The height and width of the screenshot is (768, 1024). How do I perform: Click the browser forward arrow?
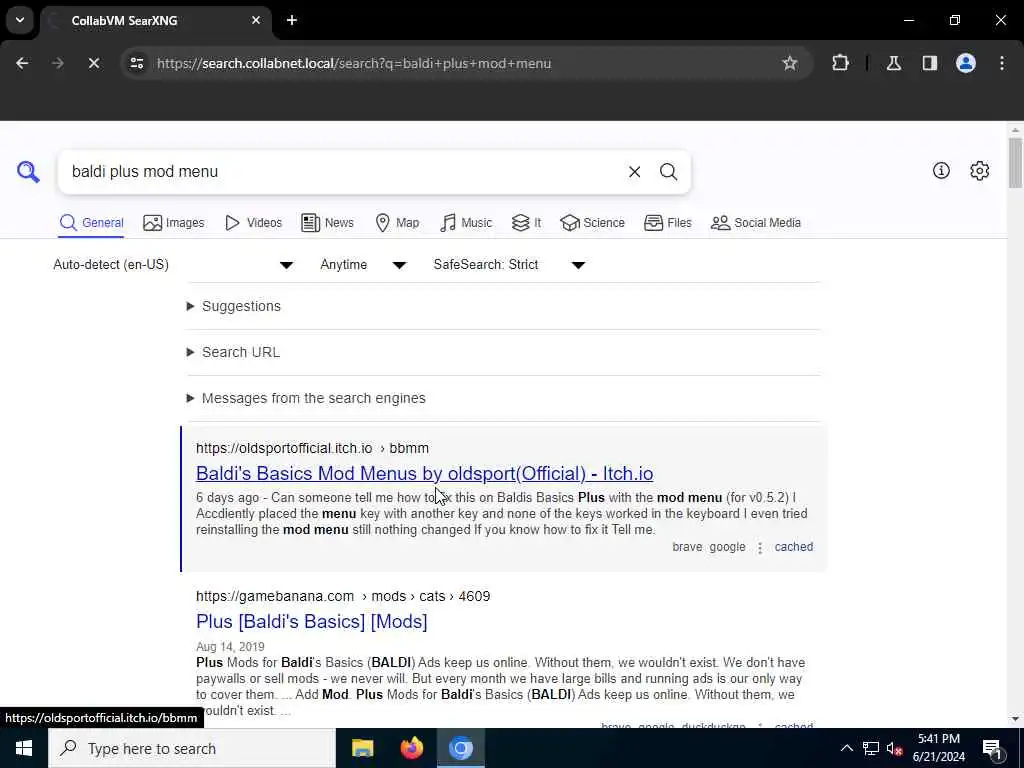click(57, 63)
